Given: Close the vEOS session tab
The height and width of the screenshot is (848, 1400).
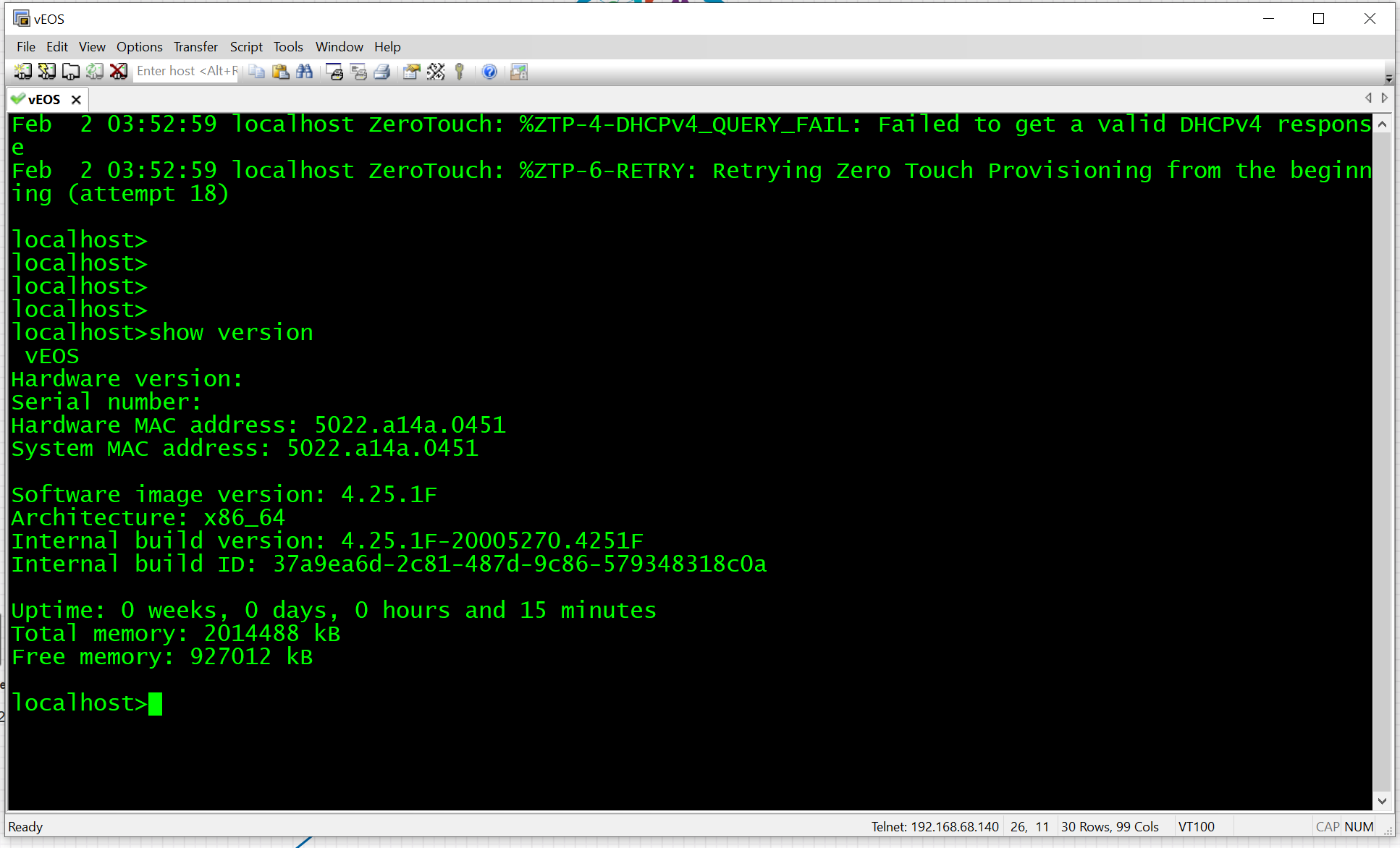Looking at the screenshot, I should pyautogui.click(x=76, y=100).
